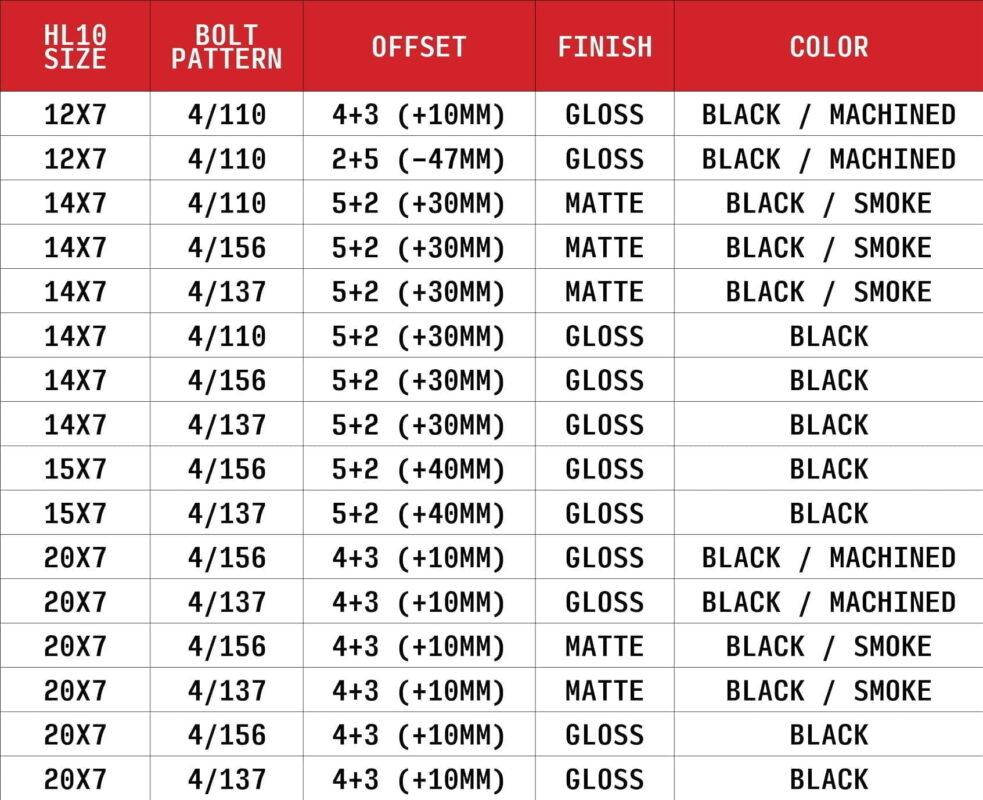Click 4/137 bolt pattern in the 15X7 row
983x800 pixels.
[x=227, y=513]
